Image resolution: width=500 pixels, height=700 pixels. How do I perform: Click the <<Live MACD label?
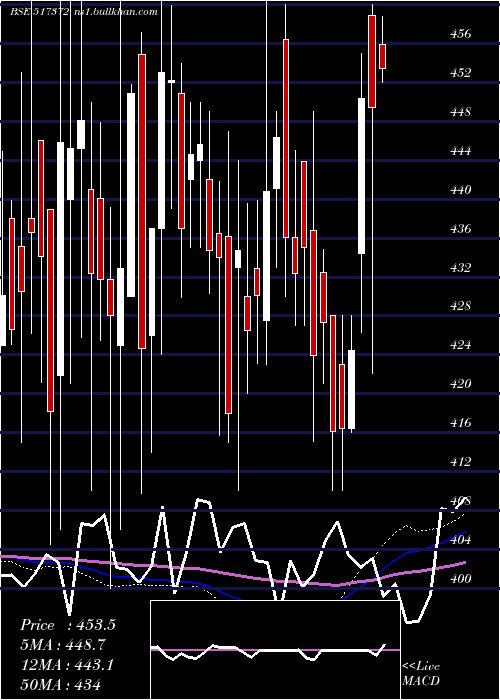click(421, 674)
